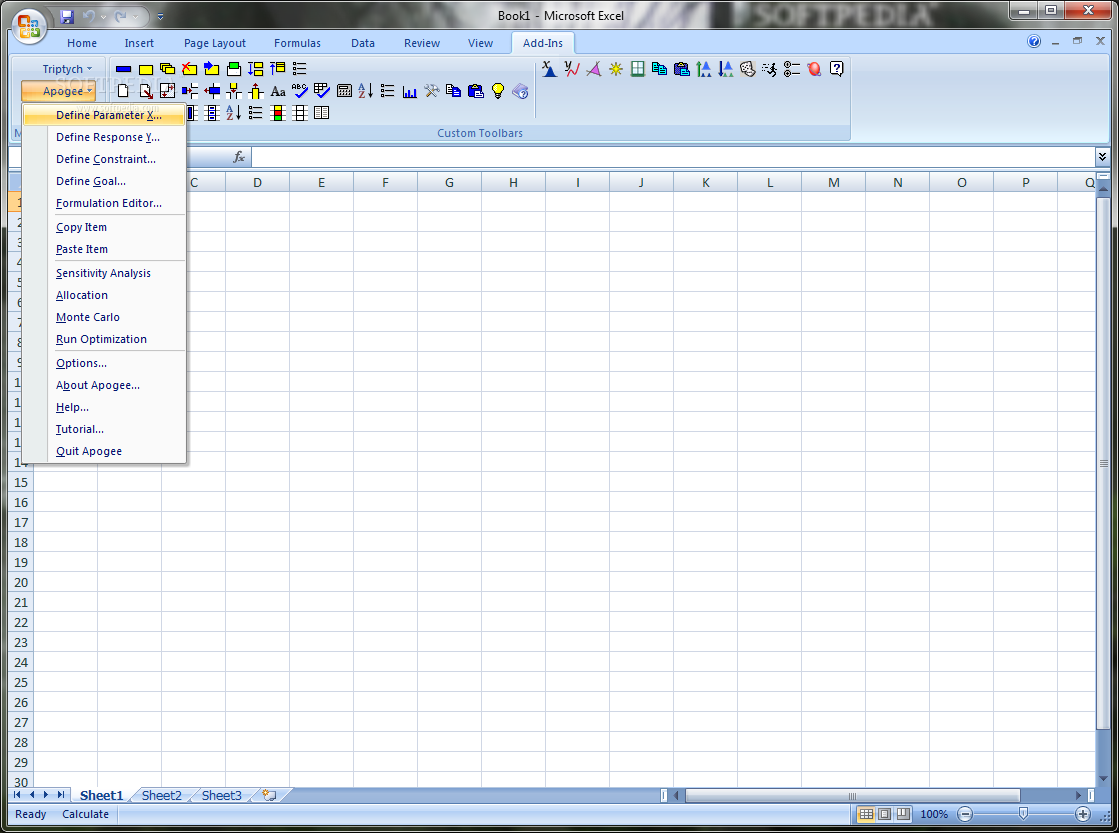Screen dimensions: 1119x833
Task: Switch to the Formulas tab
Action: [x=298, y=43]
